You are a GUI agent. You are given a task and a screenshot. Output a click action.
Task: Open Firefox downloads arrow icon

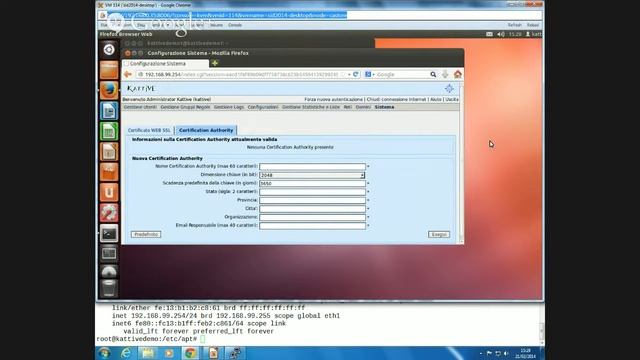coord(445,74)
